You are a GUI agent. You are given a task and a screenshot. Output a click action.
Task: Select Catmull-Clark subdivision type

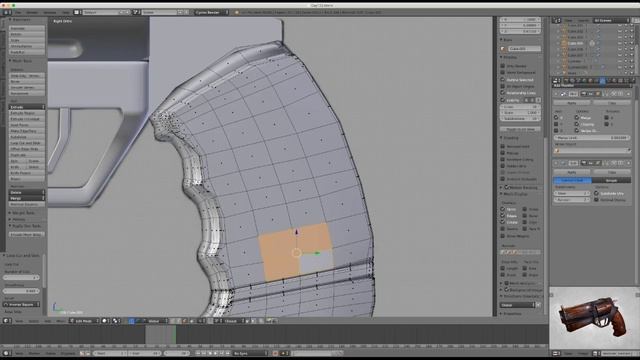(573, 180)
